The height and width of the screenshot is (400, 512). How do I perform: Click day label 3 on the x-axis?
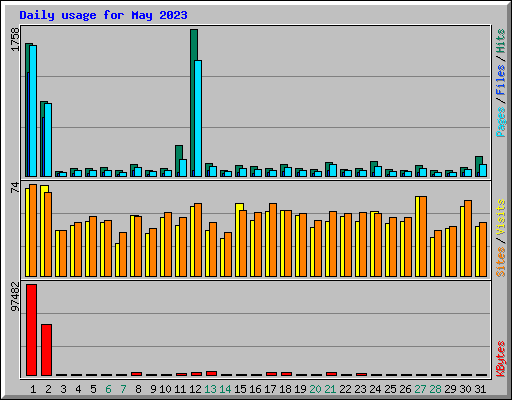(x=63, y=389)
